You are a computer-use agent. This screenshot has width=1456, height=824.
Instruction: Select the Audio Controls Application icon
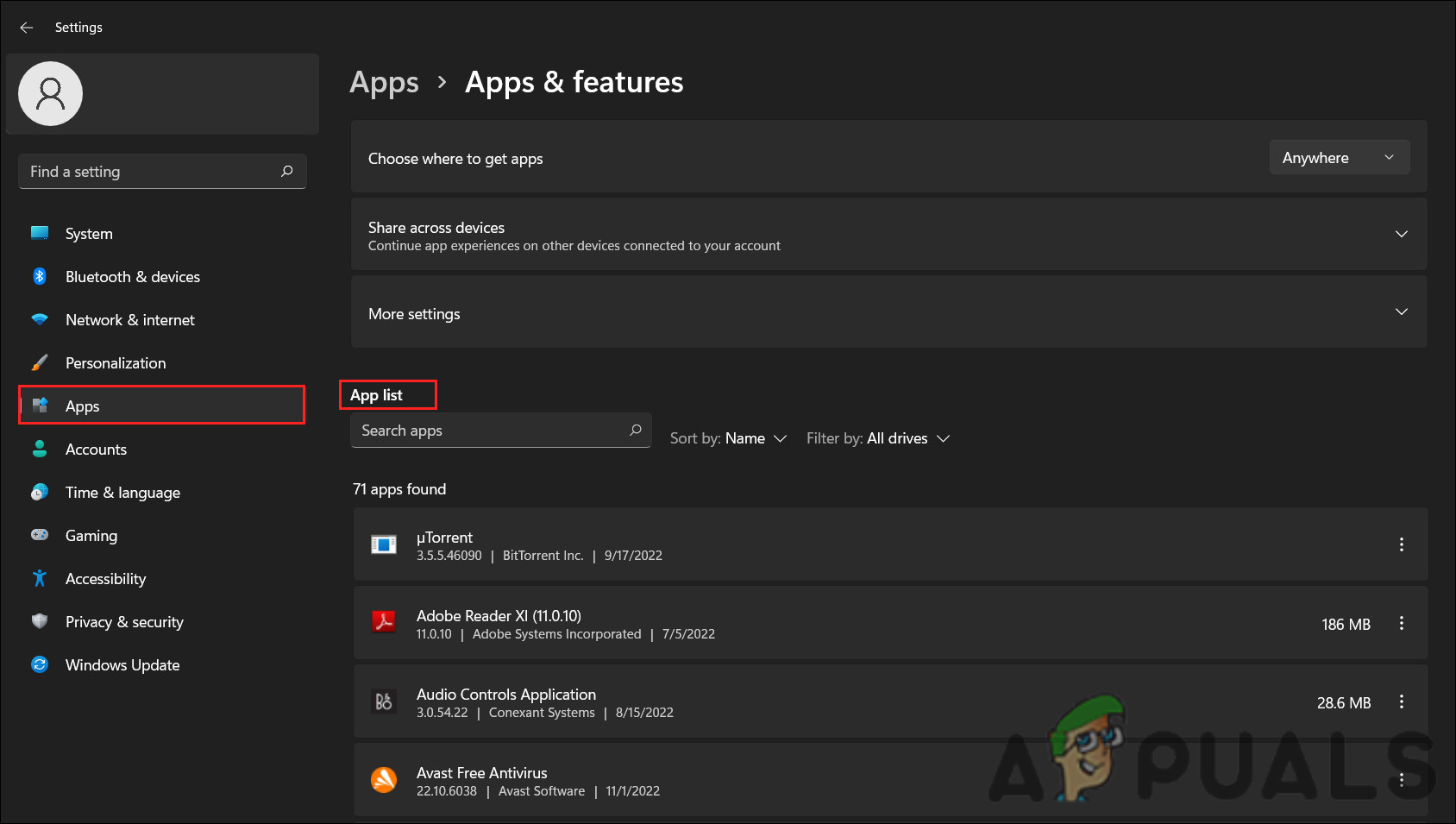384,701
